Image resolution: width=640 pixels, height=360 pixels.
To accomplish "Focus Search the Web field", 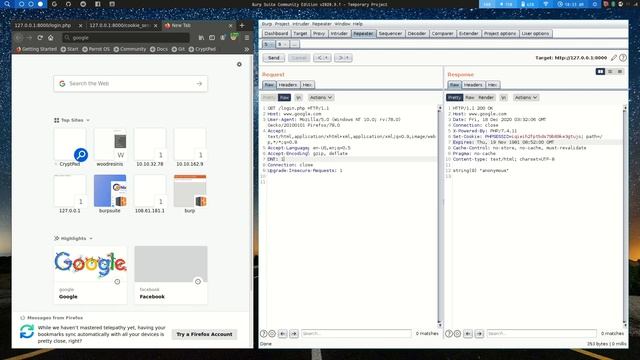I will tap(131, 84).
